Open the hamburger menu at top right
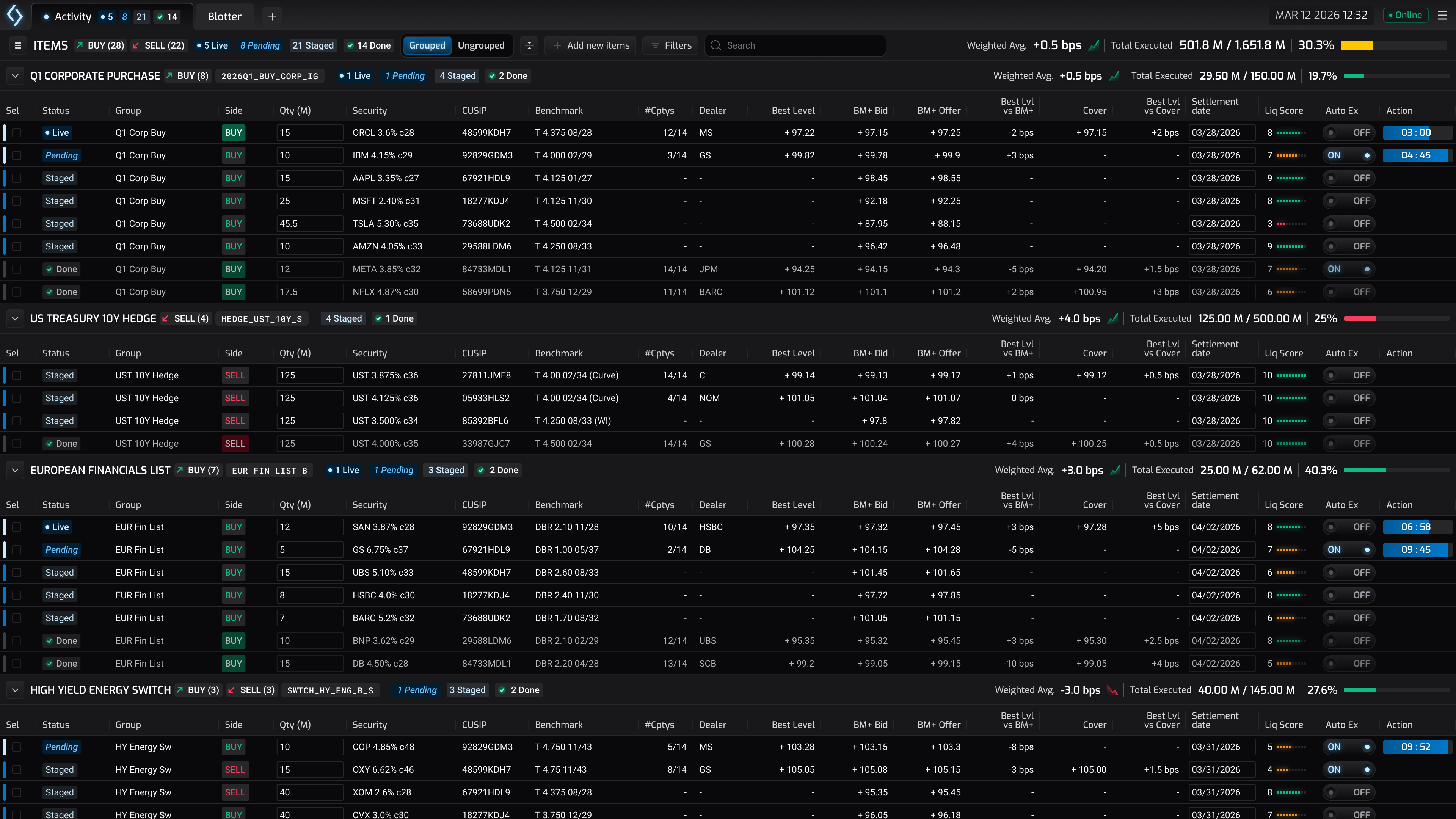This screenshot has width=1456, height=819. tap(1442, 15)
